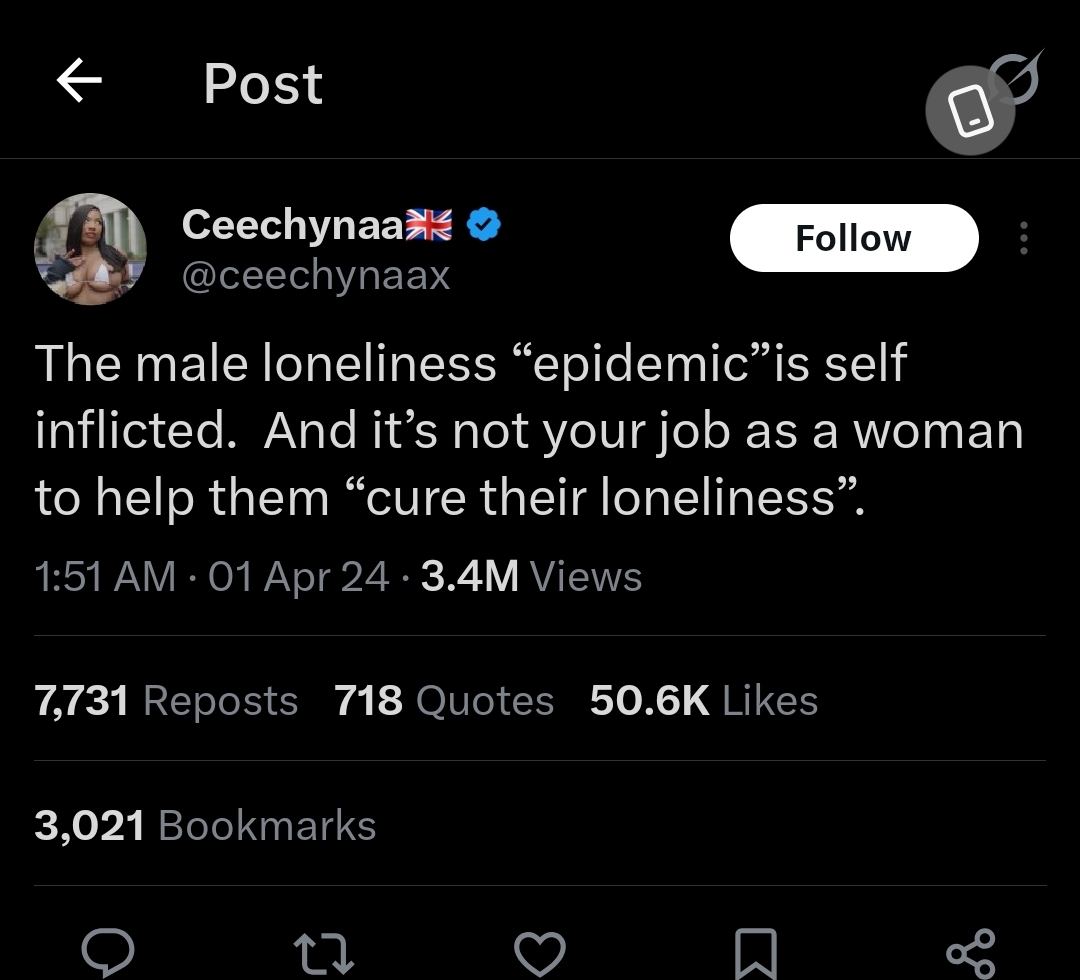
Task: Repost using the retweet arrows icon
Action: (324, 953)
